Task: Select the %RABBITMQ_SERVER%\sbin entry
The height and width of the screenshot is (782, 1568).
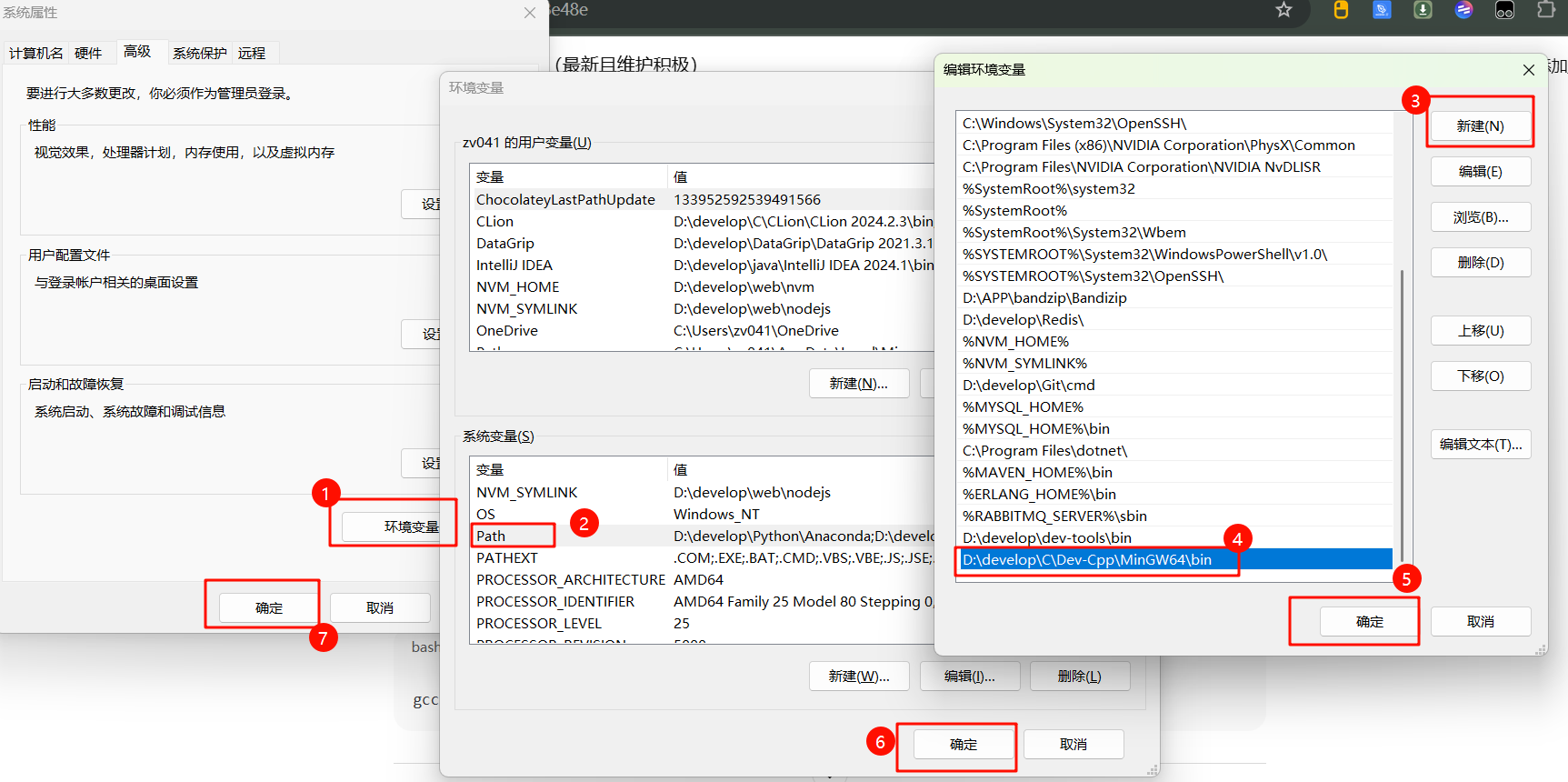Action: [x=1174, y=516]
